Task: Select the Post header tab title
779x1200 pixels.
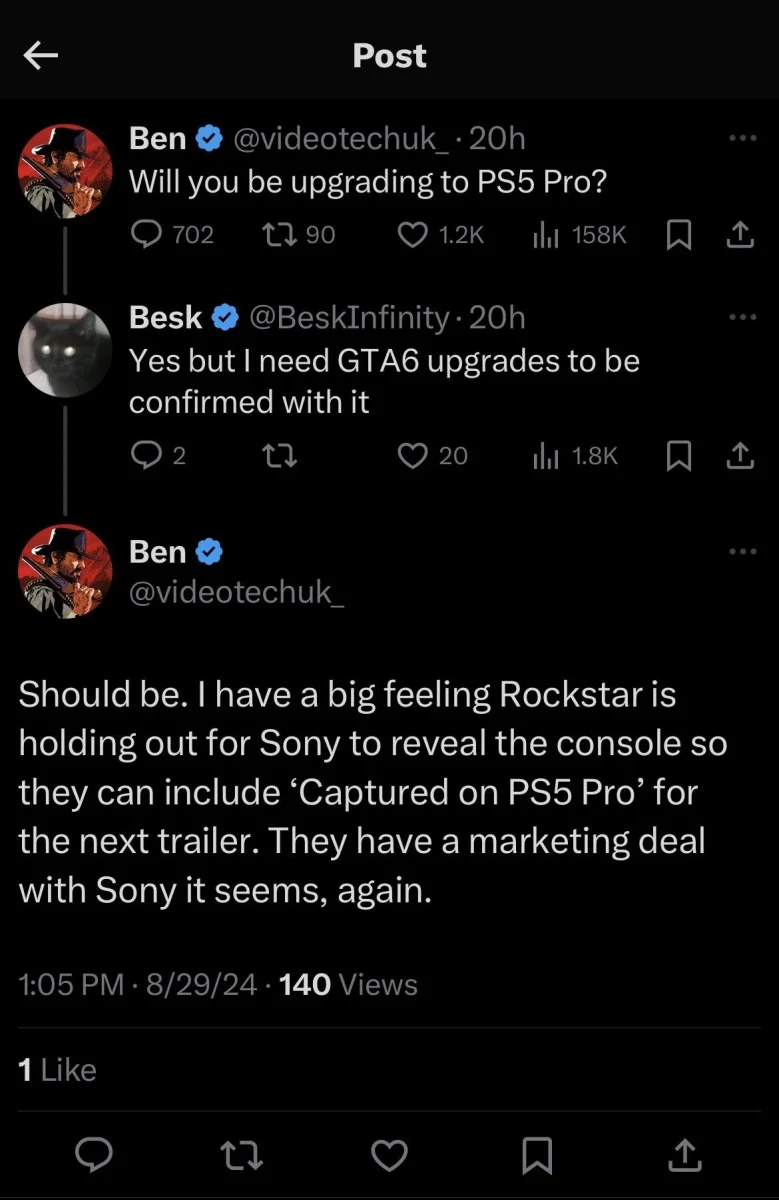Action: 389,55
